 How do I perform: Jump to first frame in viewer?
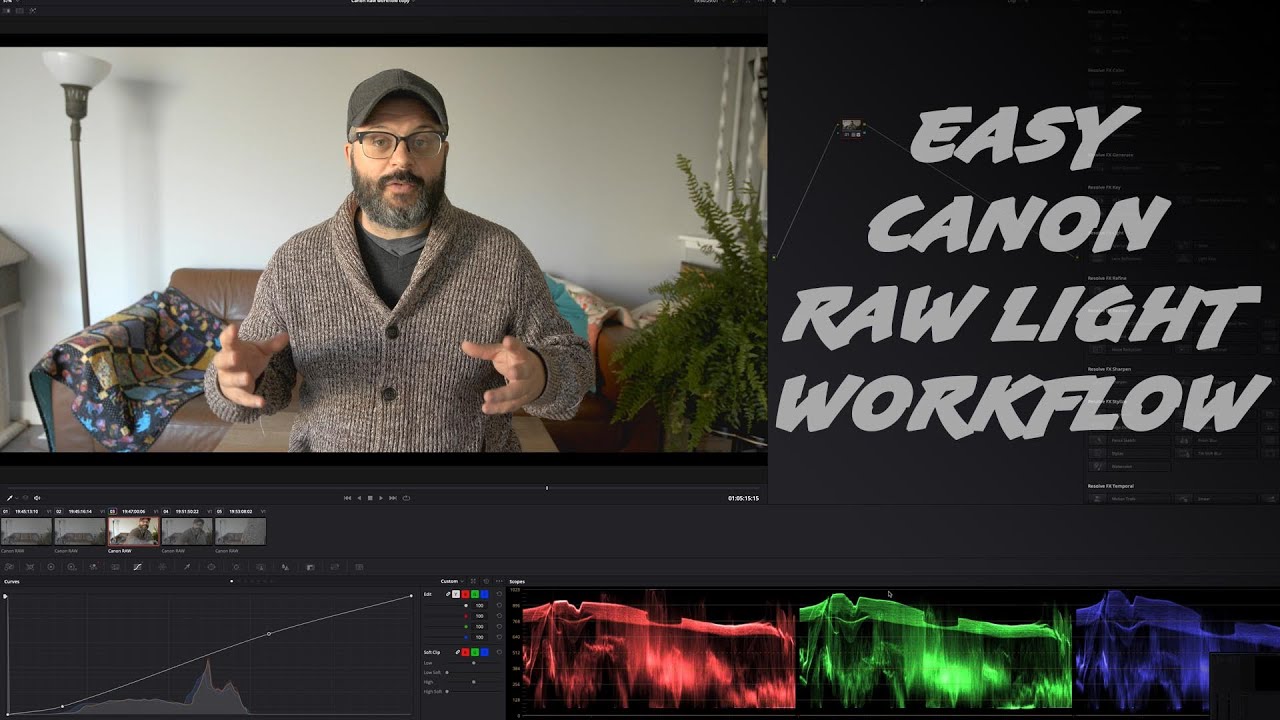pyautogui.click(x=347, y=498)
